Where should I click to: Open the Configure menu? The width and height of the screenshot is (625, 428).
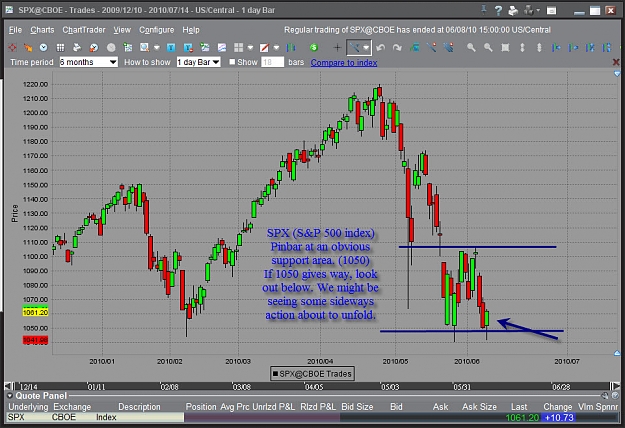point(157,30)
